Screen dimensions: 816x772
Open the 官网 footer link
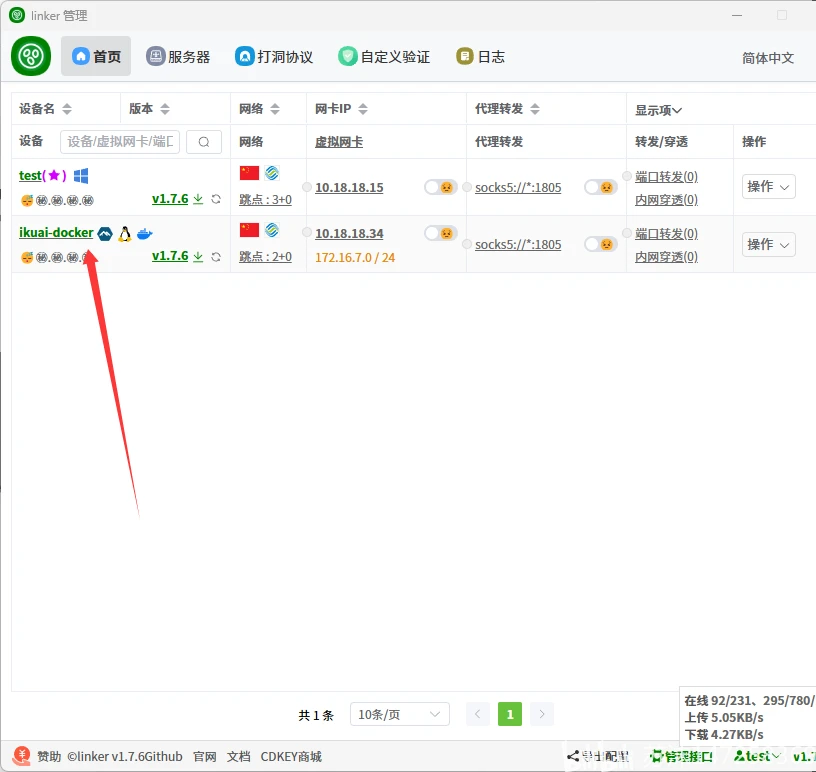pos(205,756)
